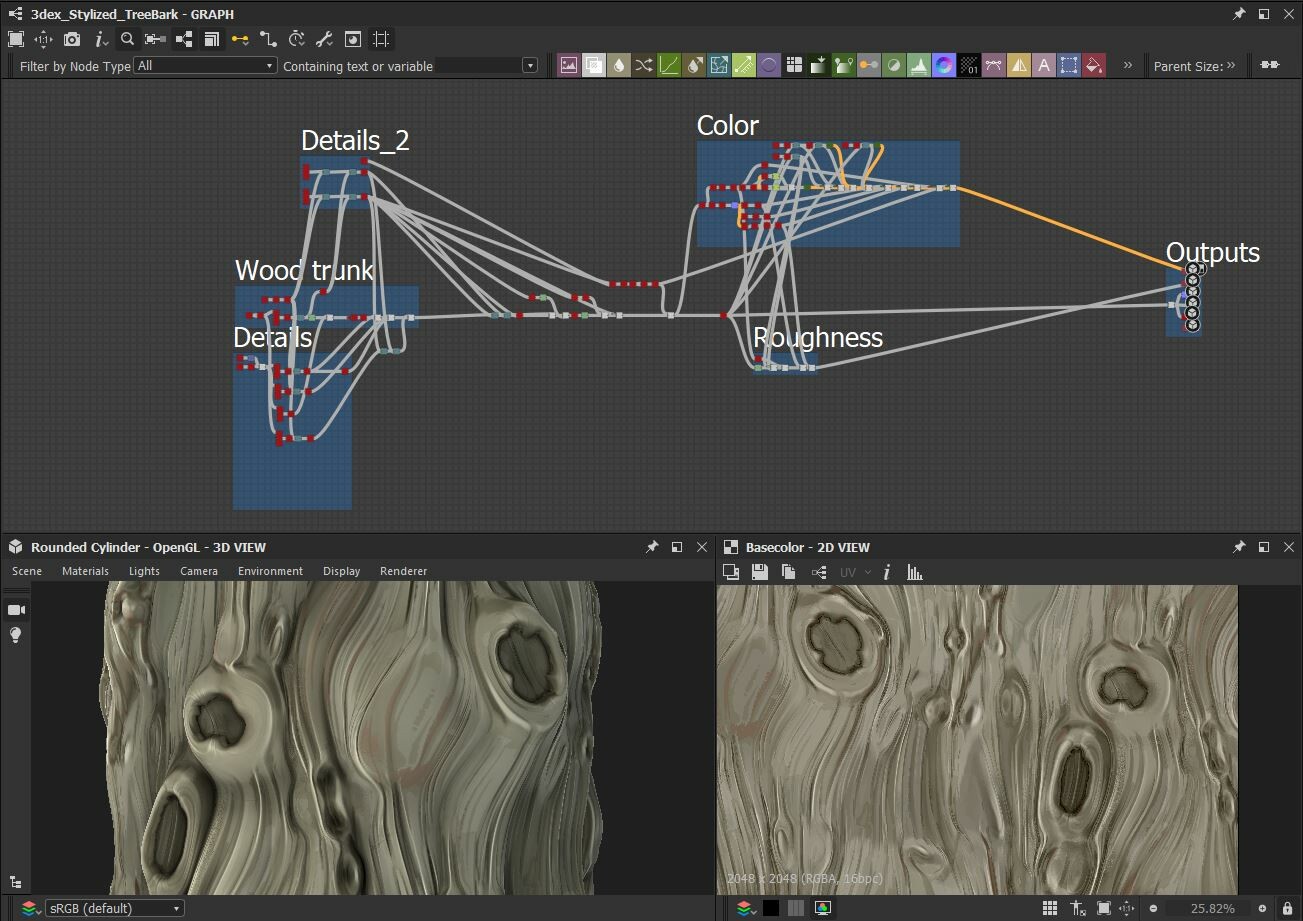Select the Search tool in the graph toolbar
The image size is (1303, 921).
pos(126,40)
